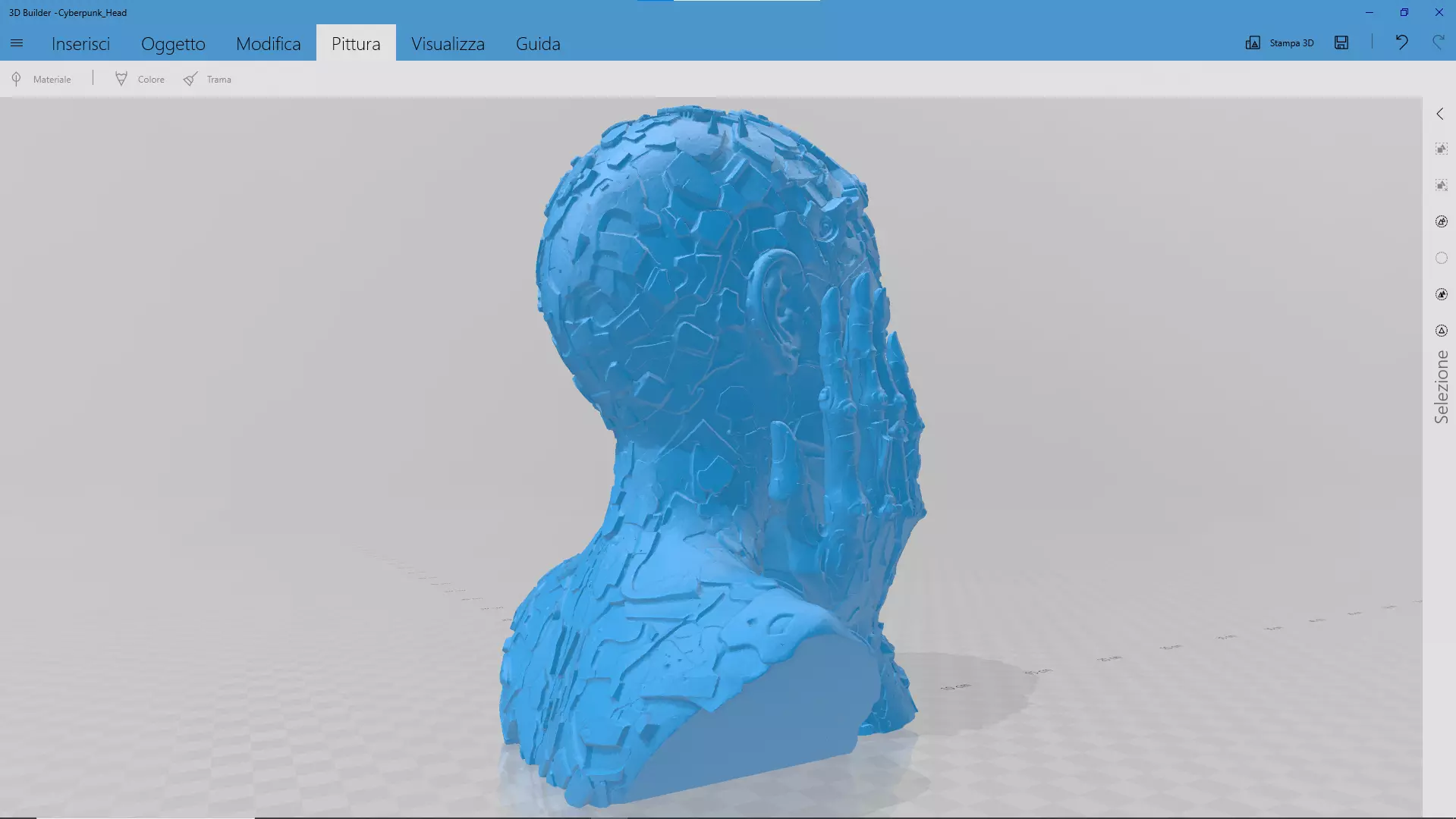Image resolution: width=1456 pixels, height=819 pixels.
Task: Select the Trama texture tool
Action: (207, 79)
